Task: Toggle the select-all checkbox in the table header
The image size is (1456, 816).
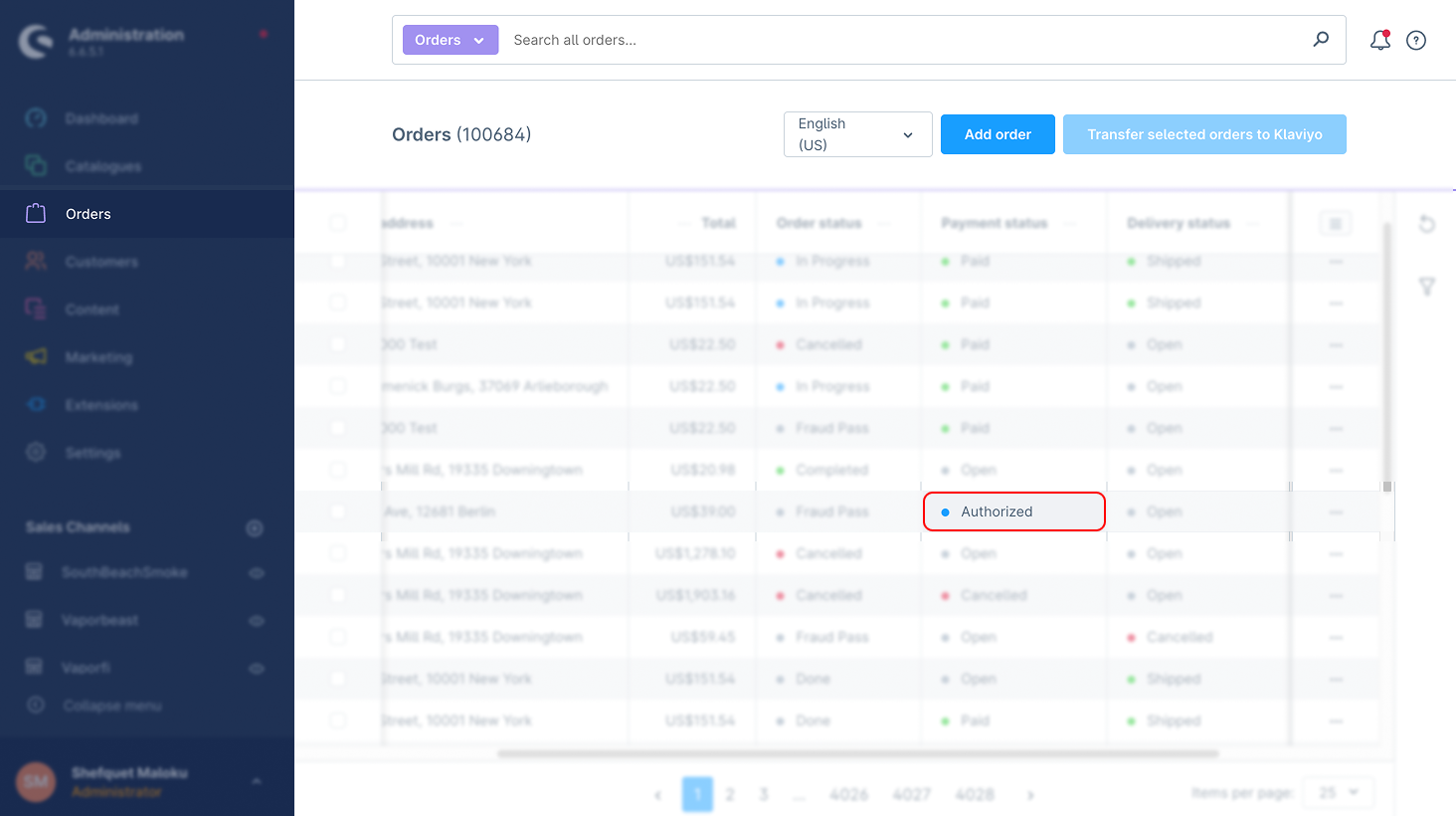Action: pos(338,223)
